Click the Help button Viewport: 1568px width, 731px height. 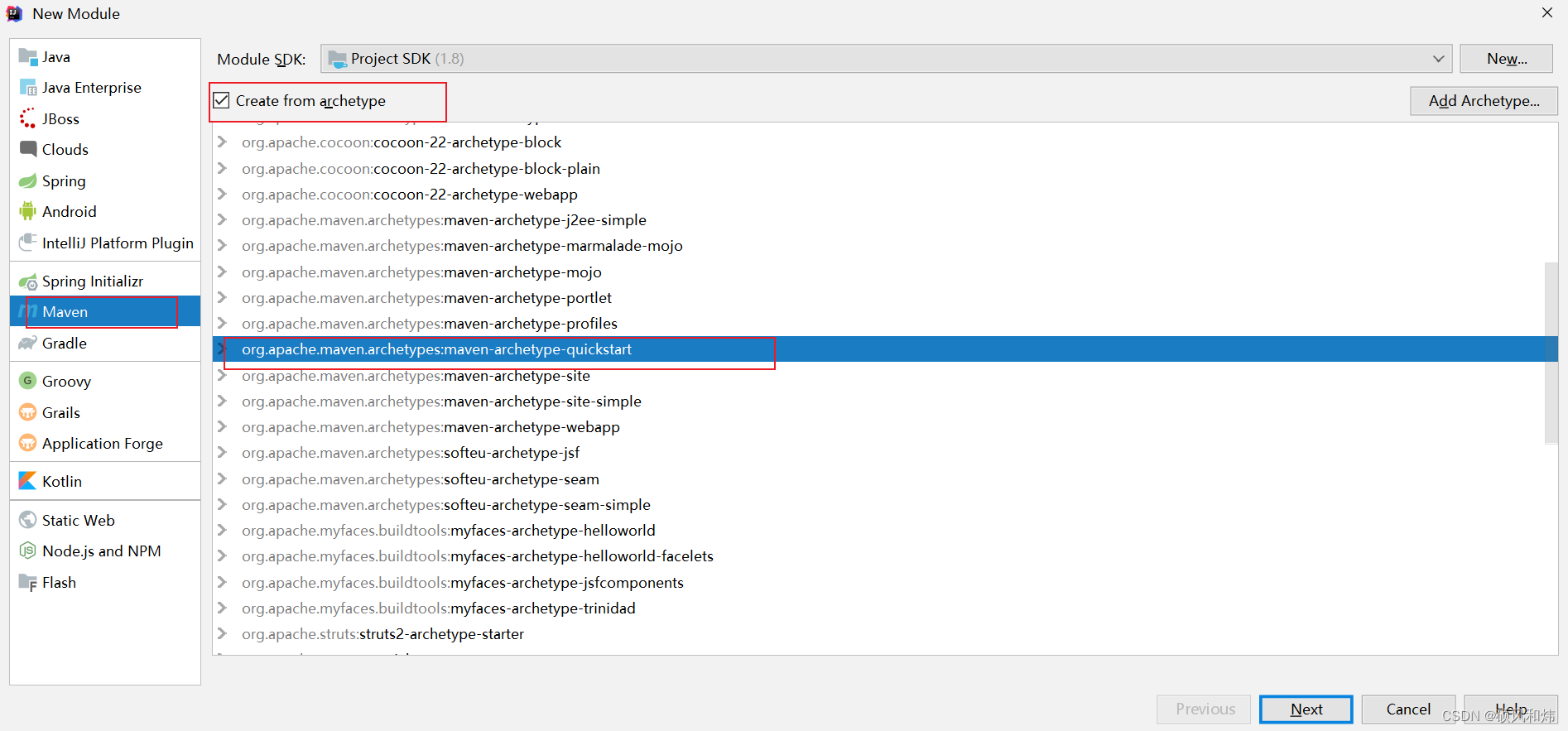coord(1511,709)
